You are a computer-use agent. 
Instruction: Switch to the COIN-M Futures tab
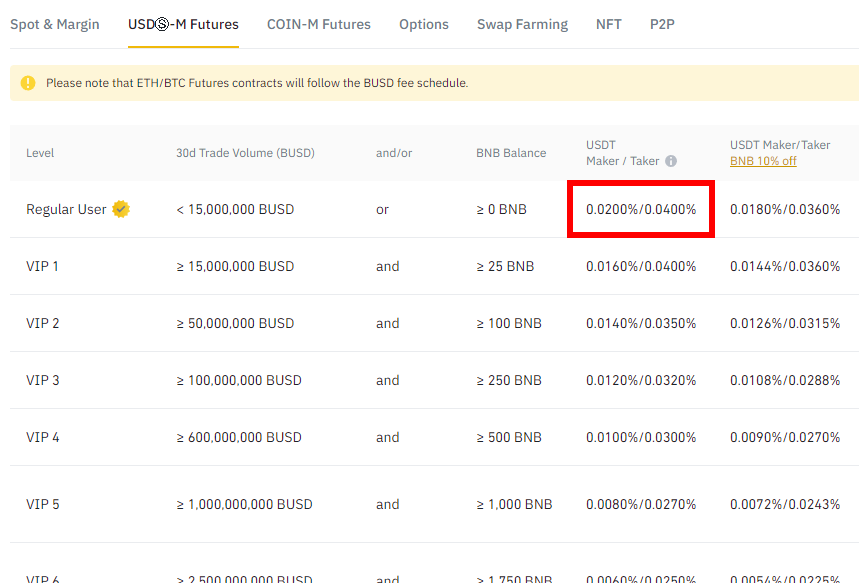tap(319, 25)
